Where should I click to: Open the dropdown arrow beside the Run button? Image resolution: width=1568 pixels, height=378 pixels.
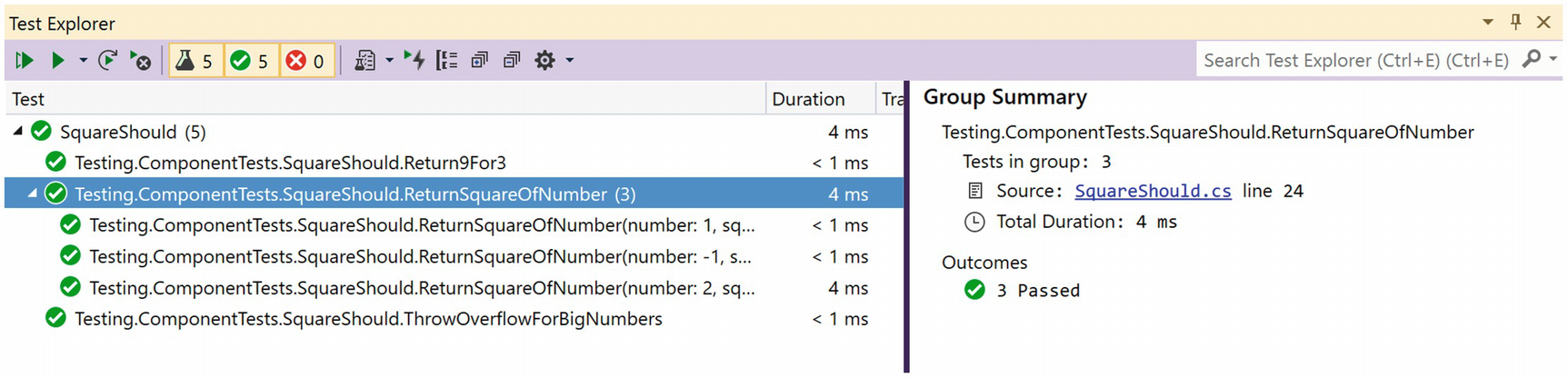[x=83, y=61]
